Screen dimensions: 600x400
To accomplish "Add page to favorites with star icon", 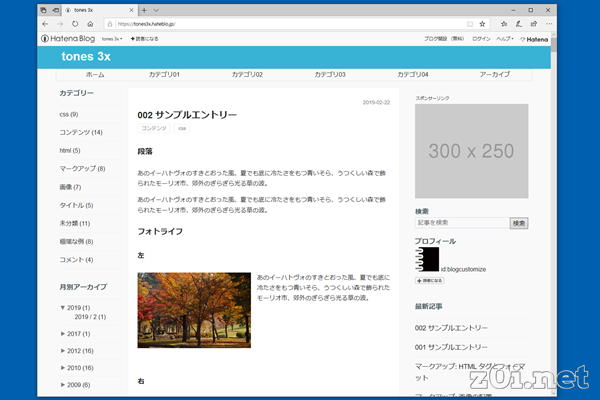I will click(x=482, y=24).
